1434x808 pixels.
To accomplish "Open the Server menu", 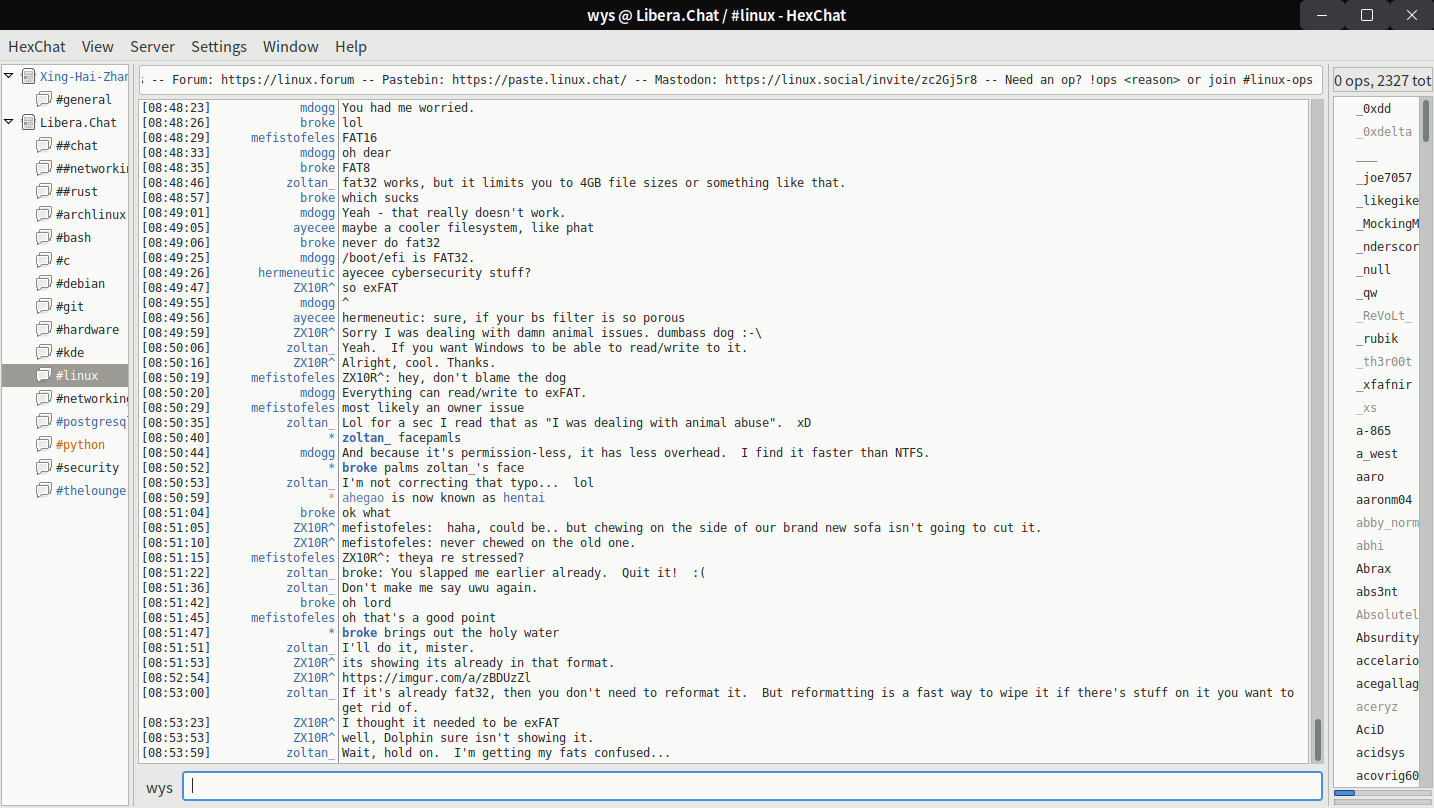I will [152, 46].
